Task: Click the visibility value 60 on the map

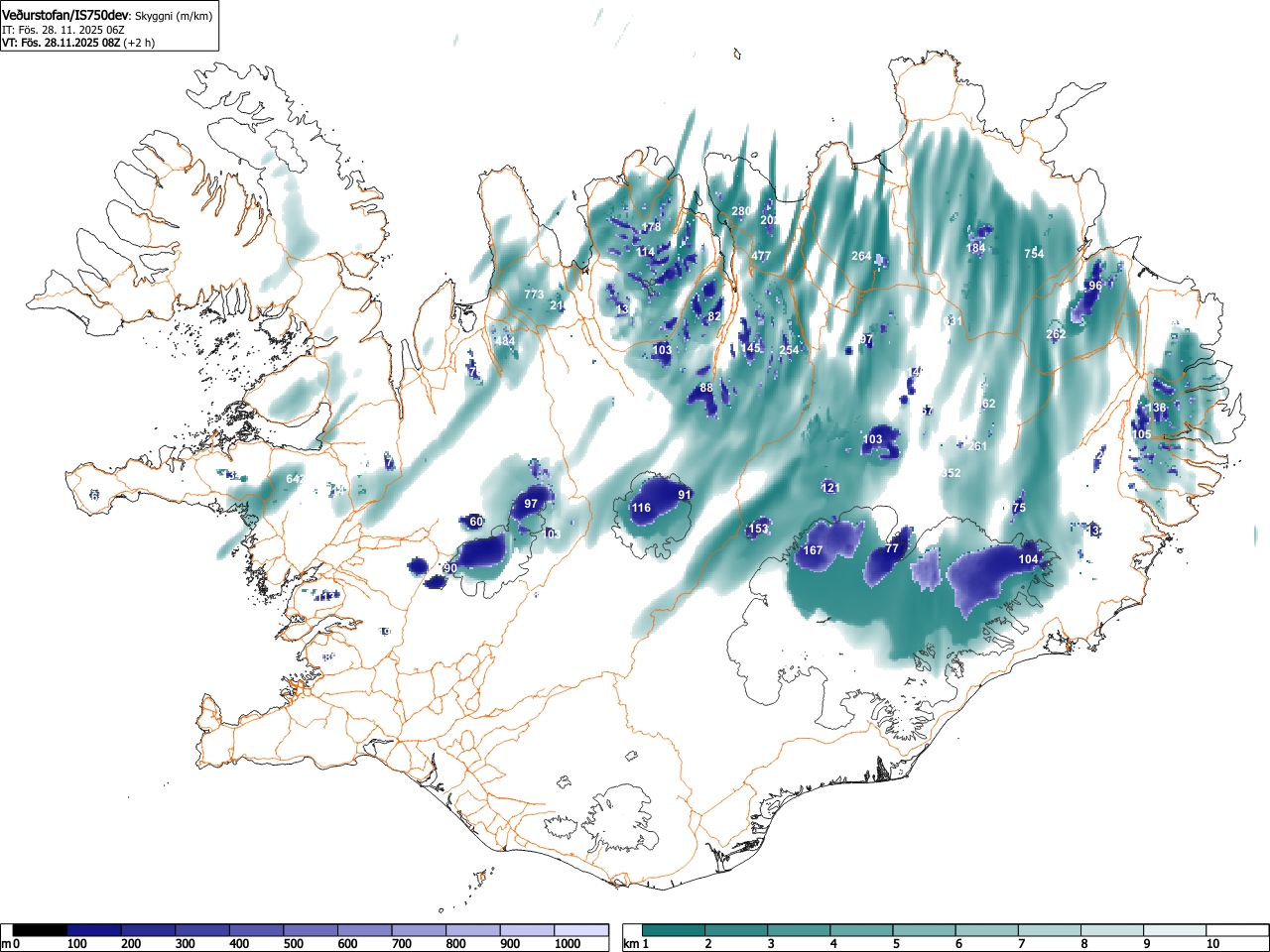Action: pos(476,522)
